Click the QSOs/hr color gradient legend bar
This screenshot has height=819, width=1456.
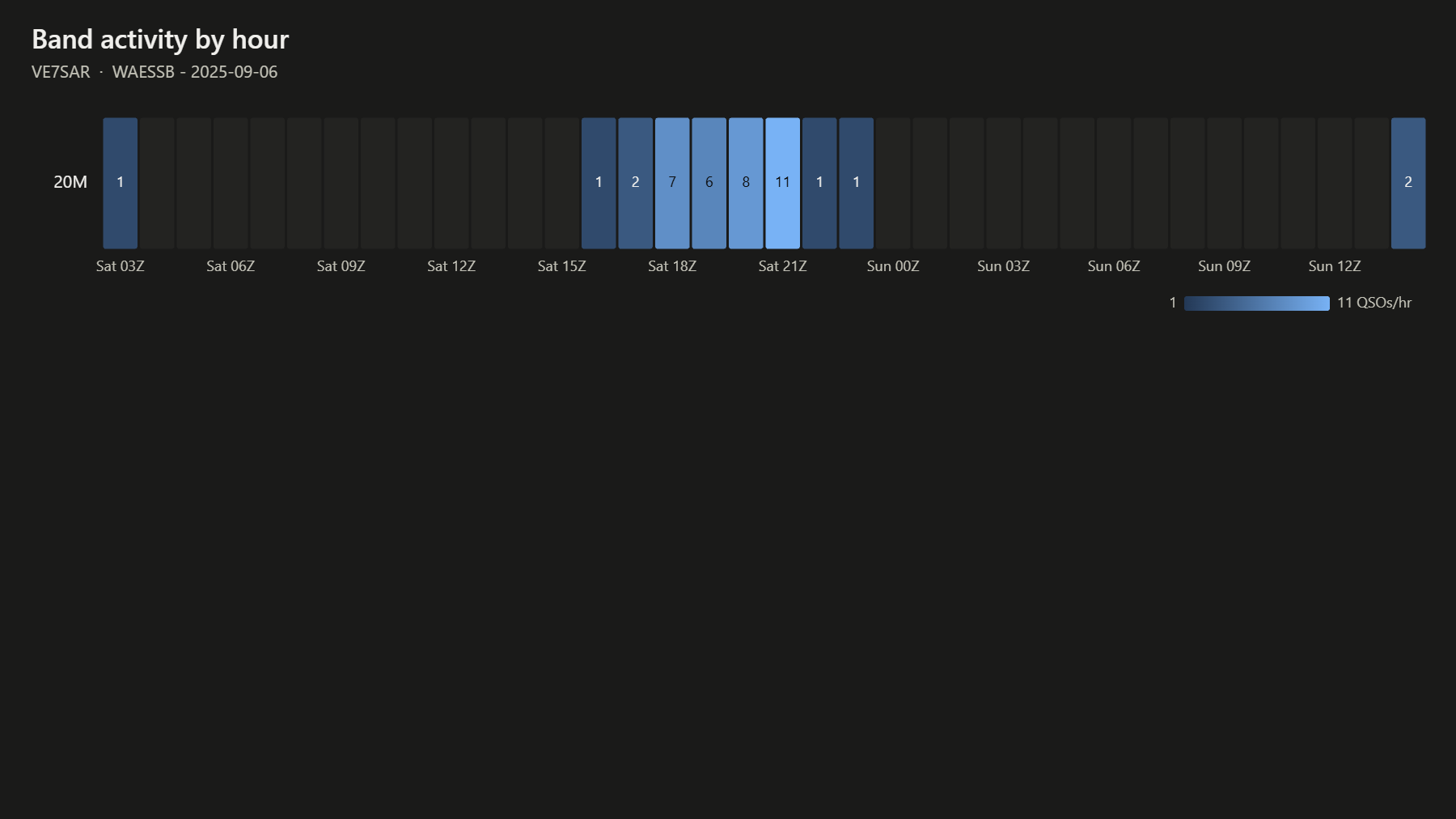tap(1256, 303)
